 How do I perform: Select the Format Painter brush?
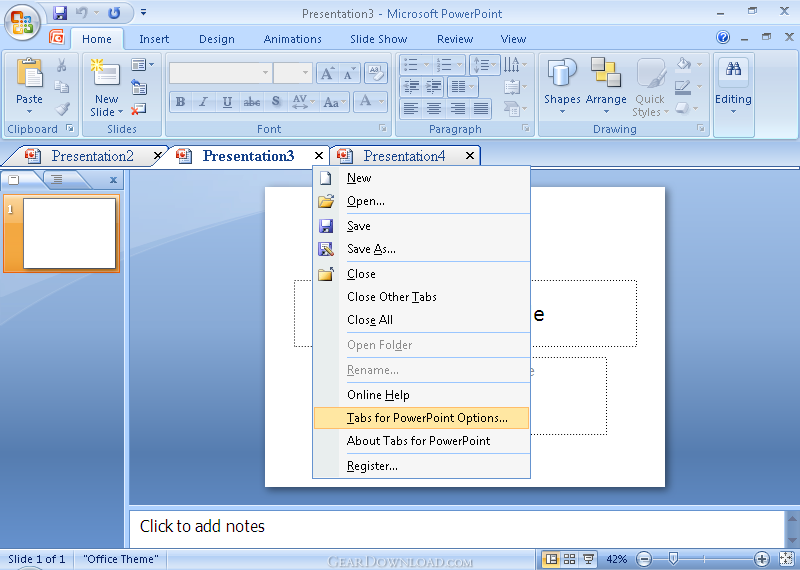pyautogui.click(x=62, y=109)
